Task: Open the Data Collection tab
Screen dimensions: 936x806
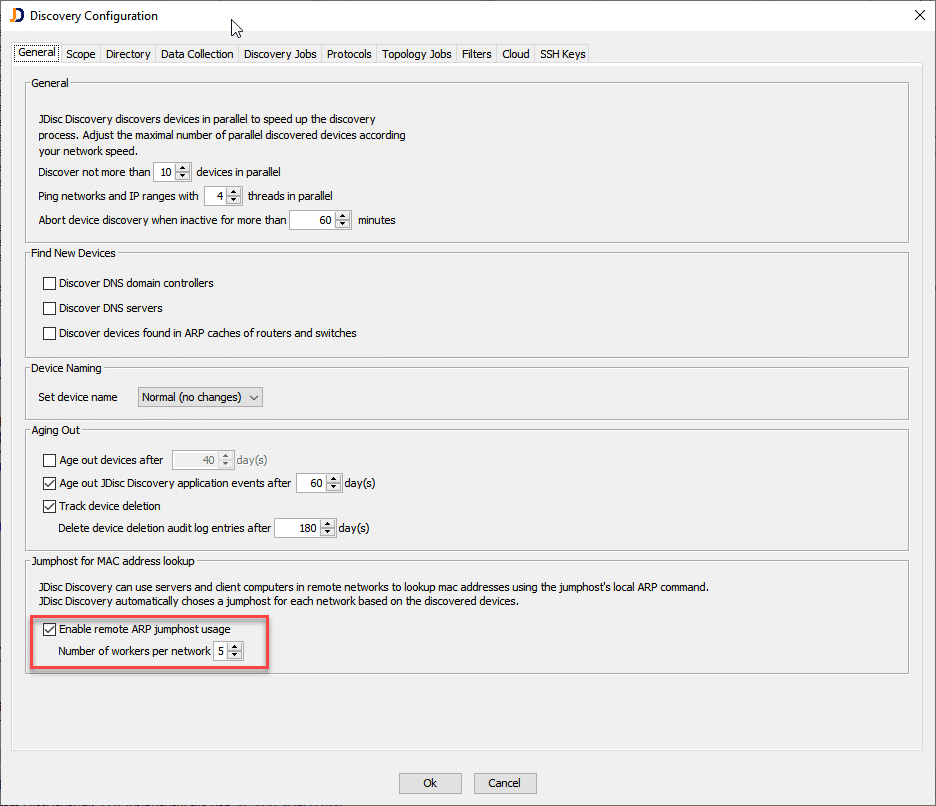Action: (x=196, y=53)
